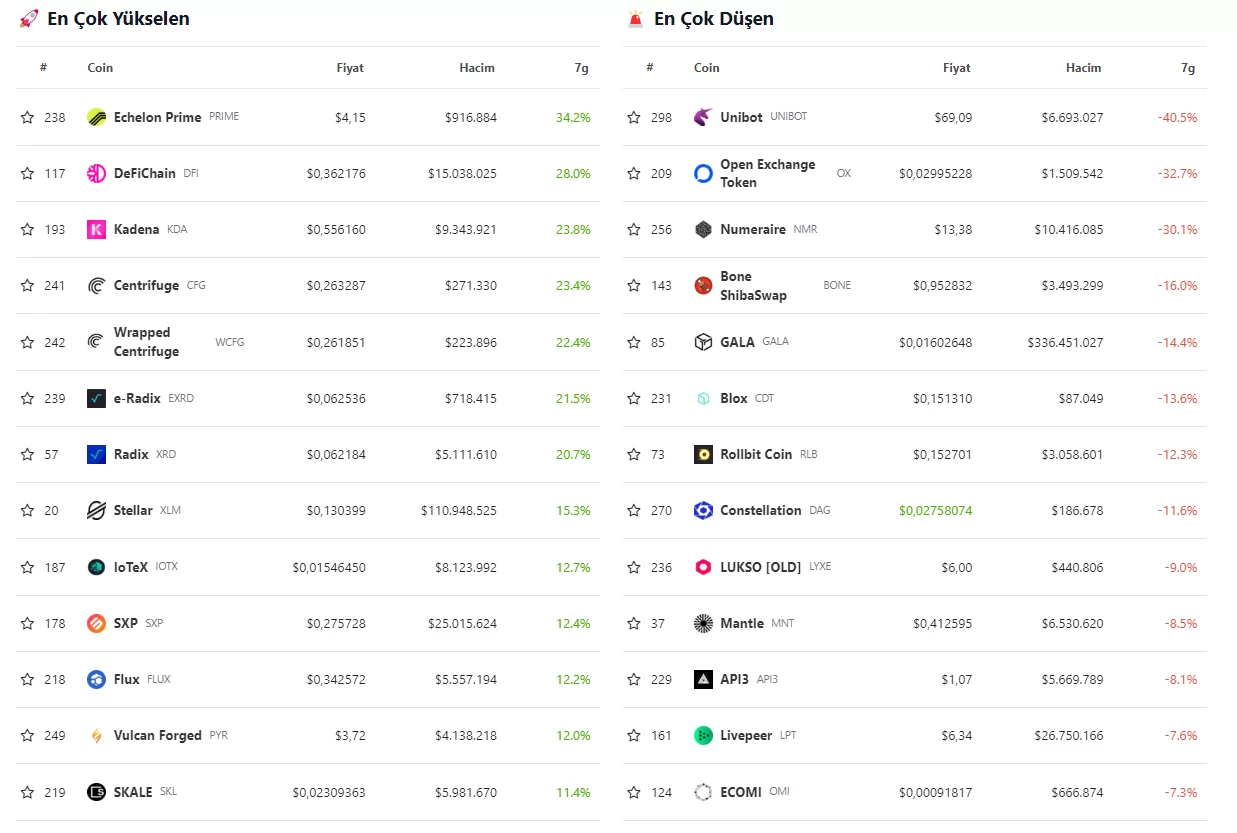Sort losers table by Hacim column
The width and height of the screenshot is (1237, 833).
[x=1083, y=68]
